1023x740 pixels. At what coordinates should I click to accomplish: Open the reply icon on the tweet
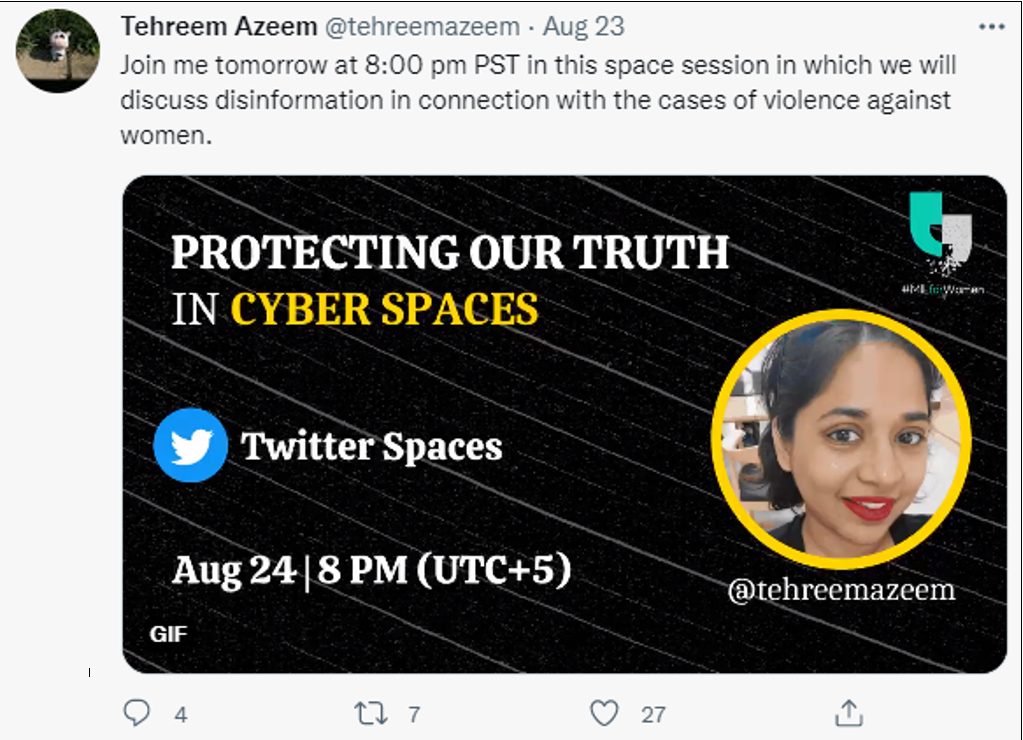coord(136,712)
